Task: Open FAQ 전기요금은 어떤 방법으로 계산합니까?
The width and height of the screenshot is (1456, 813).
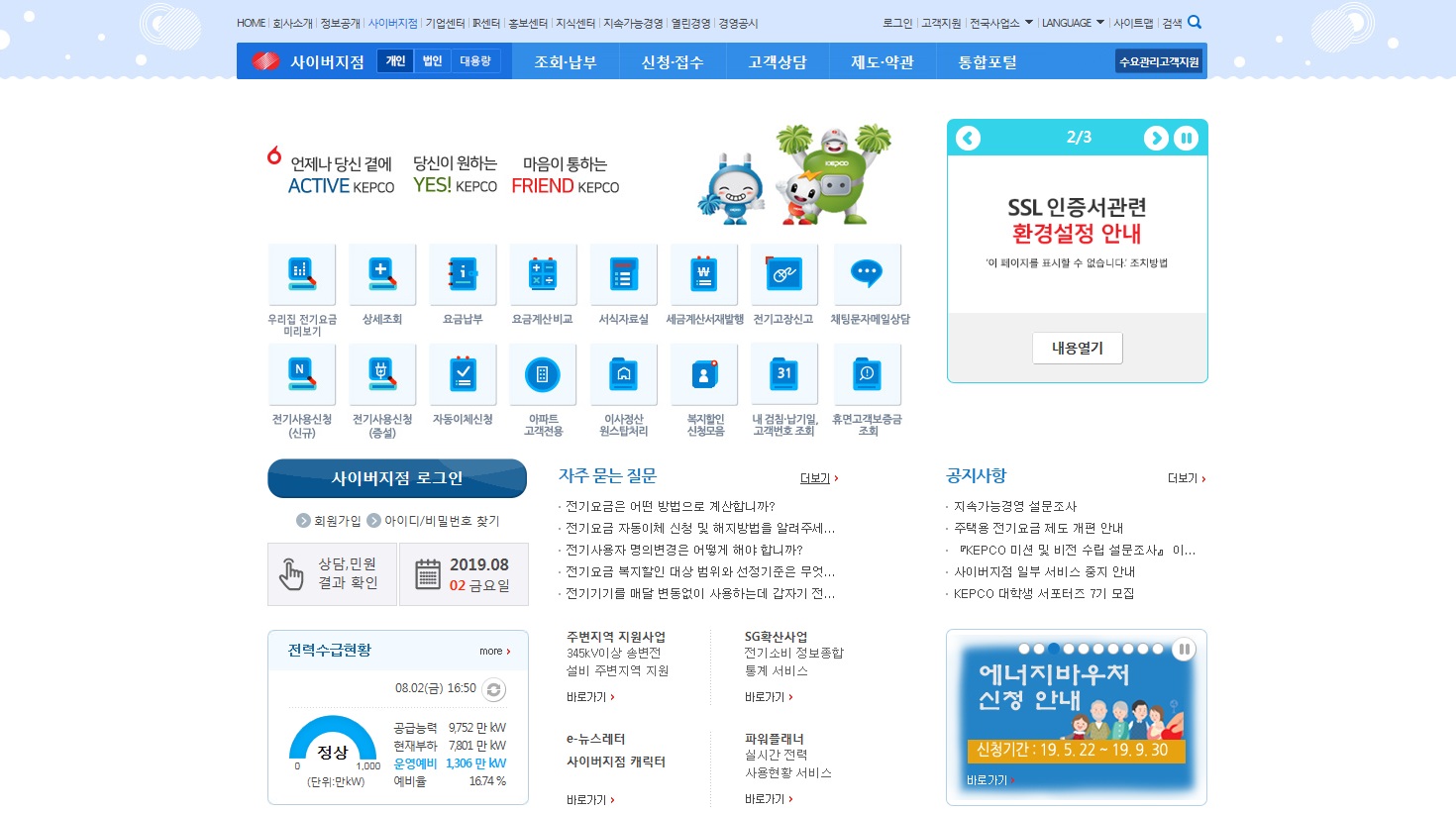Action: (x=671, y=506)
